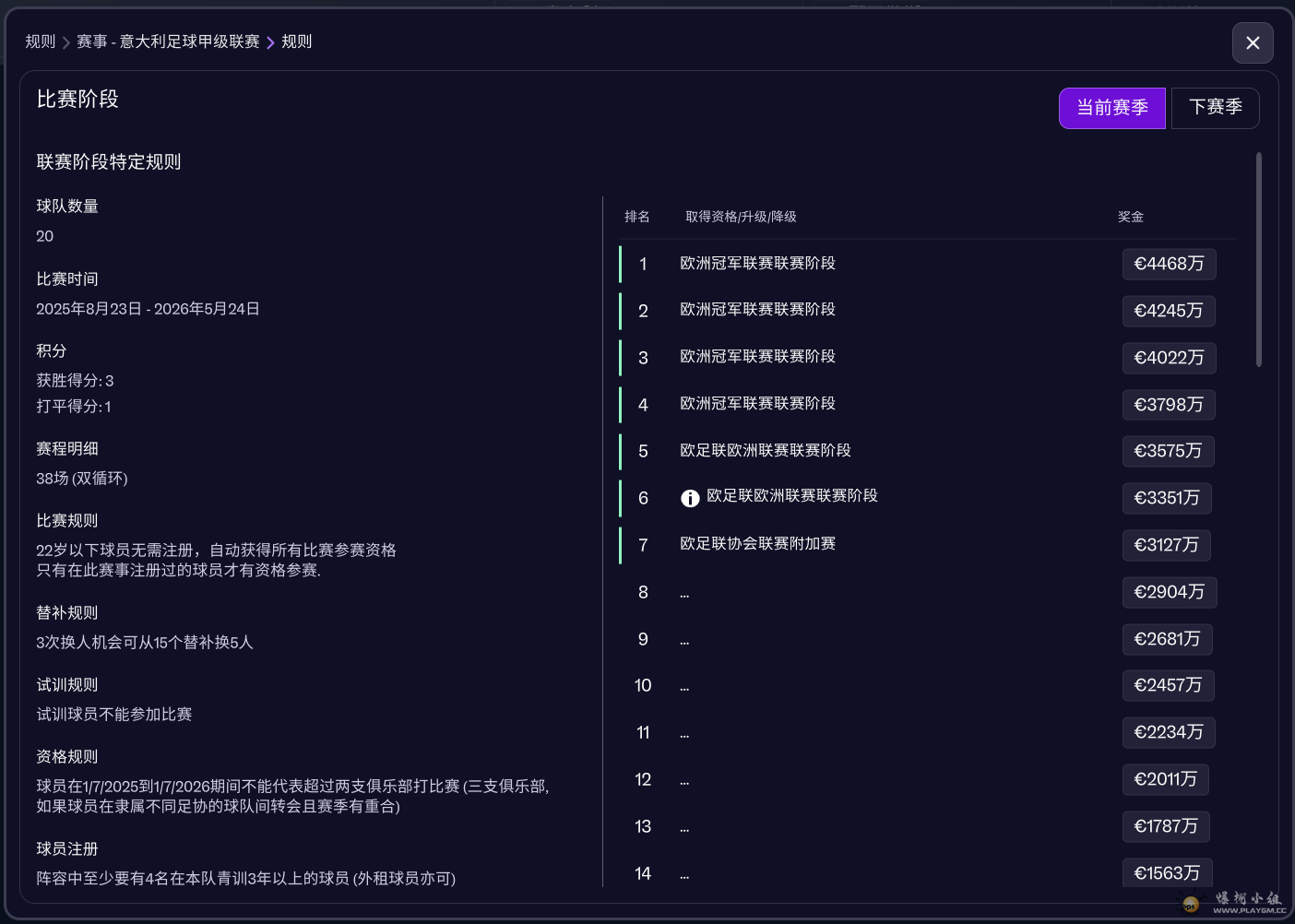Click the €2904万 prize badge

click(x=1169, y=592)
